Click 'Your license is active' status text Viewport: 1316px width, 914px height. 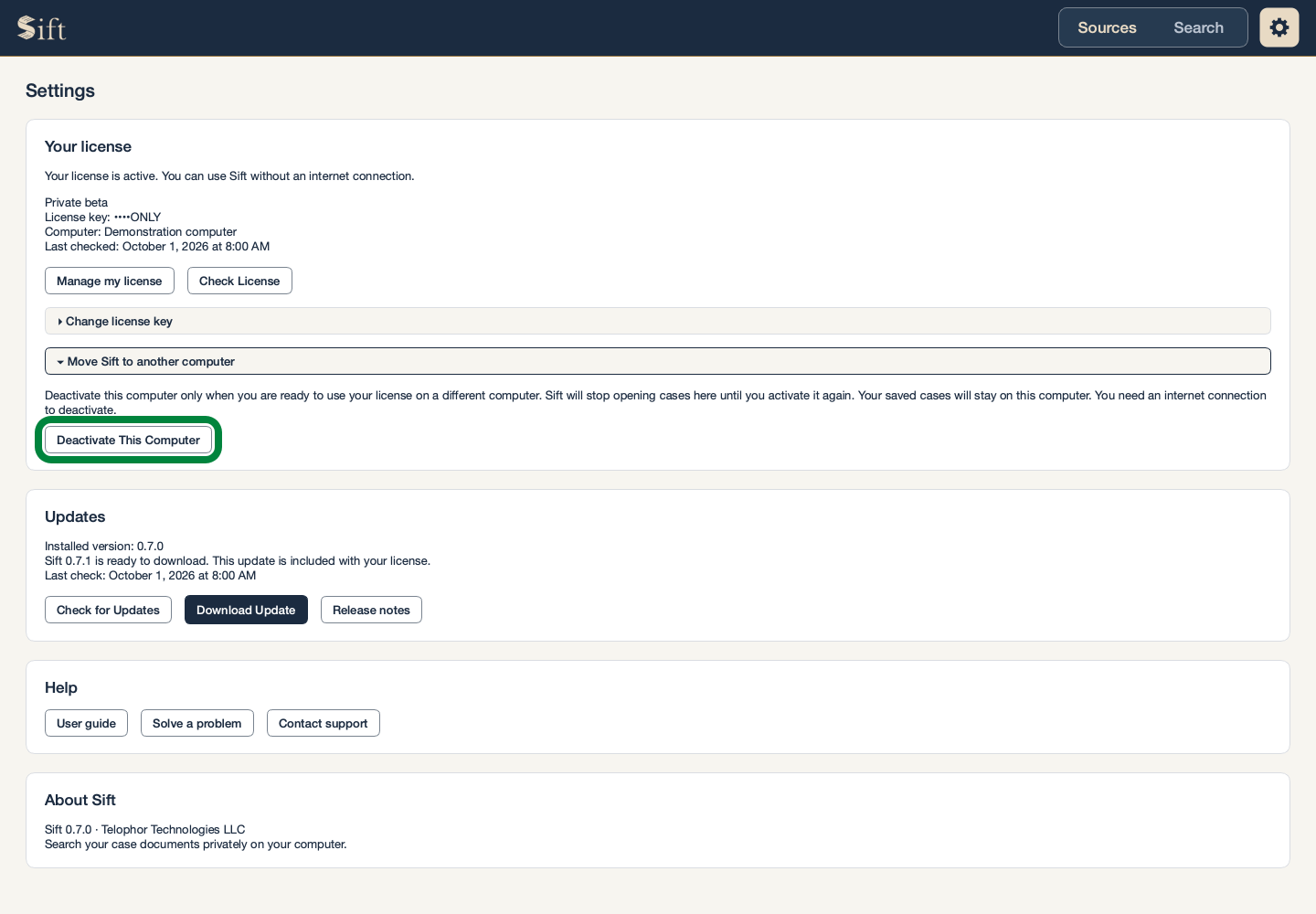click(x=229, y=176)
